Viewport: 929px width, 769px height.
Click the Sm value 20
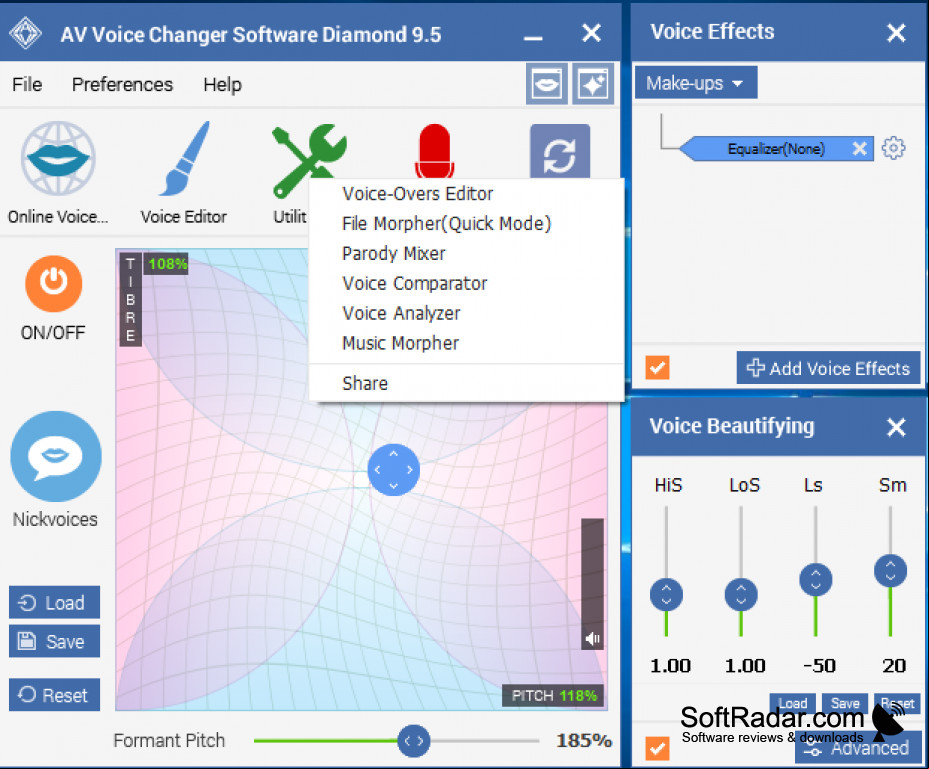click(x=893, y=666)
